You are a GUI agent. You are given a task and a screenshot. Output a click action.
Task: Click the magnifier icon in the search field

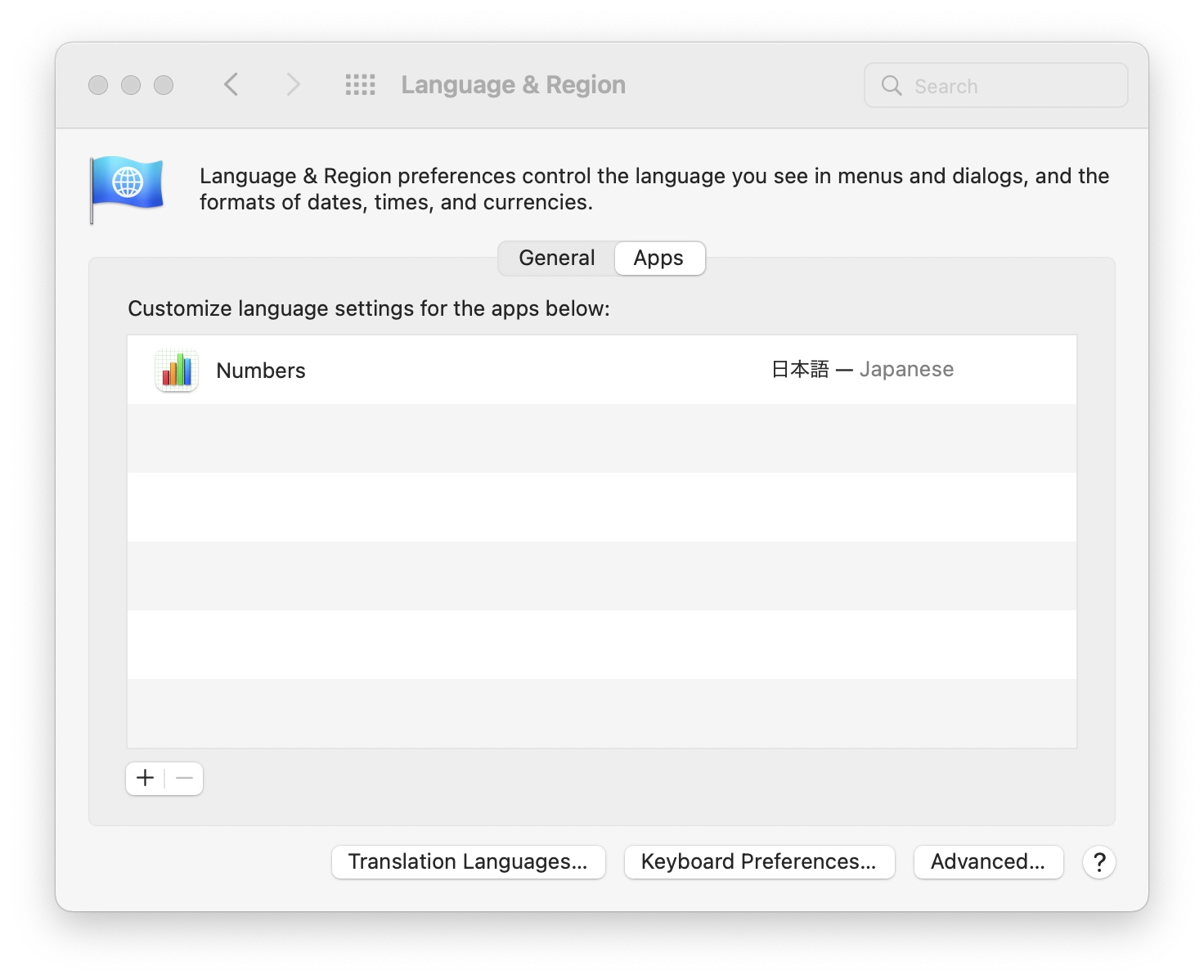pyautogui.click(x=892, y=85)
